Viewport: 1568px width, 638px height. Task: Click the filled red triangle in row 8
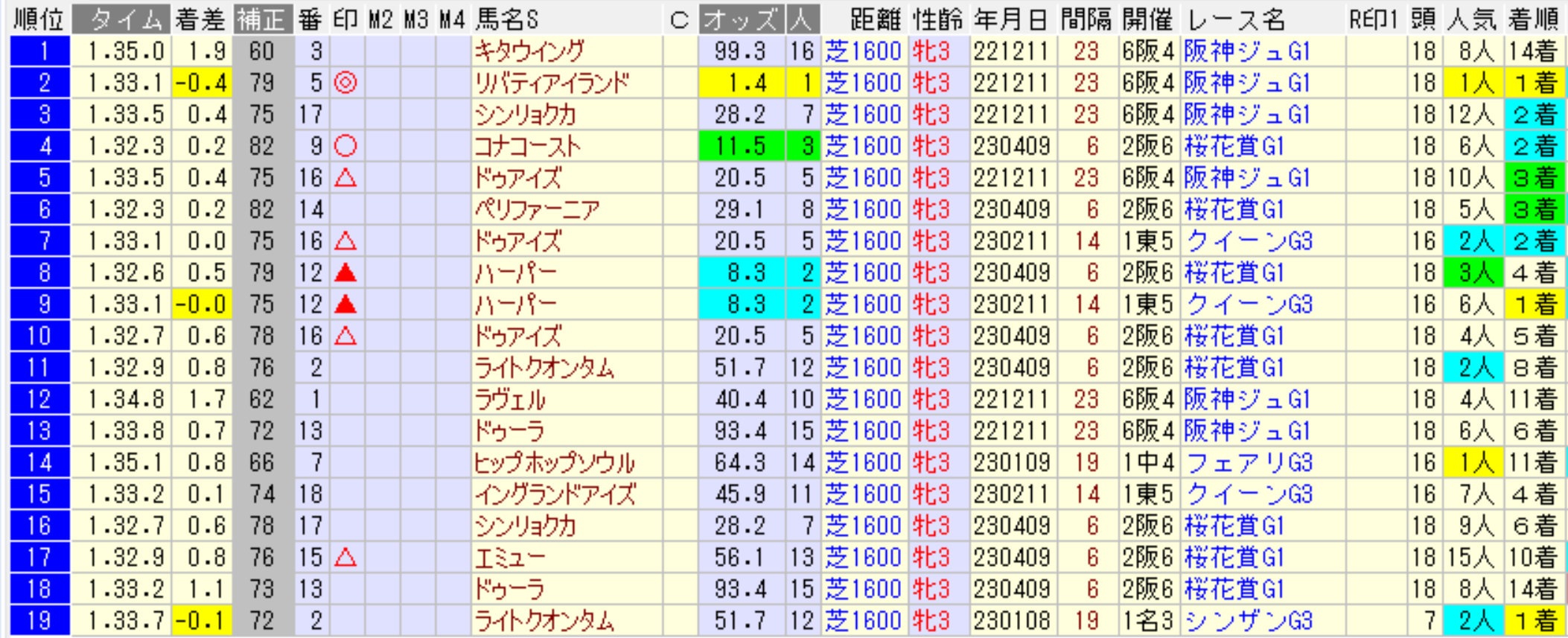[x=345, y=273]
